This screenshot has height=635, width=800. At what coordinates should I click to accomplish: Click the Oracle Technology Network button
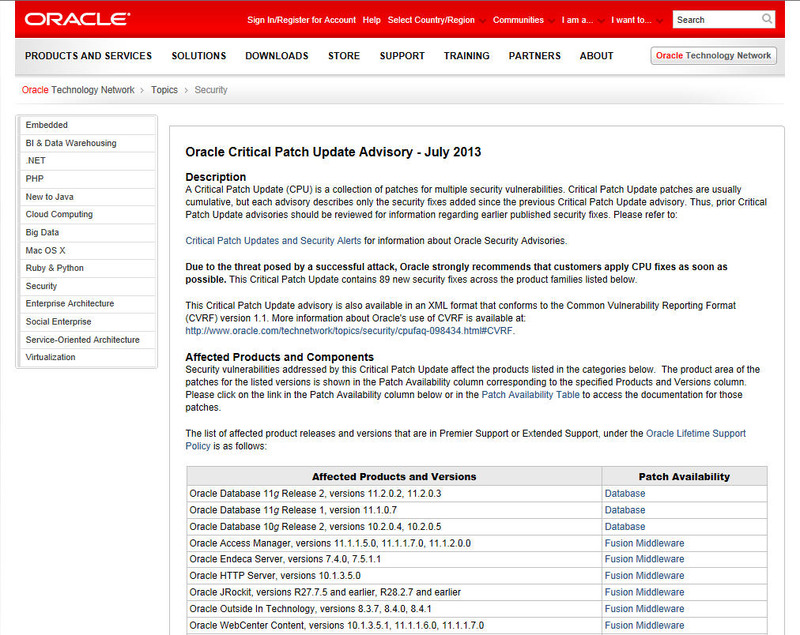713,56
